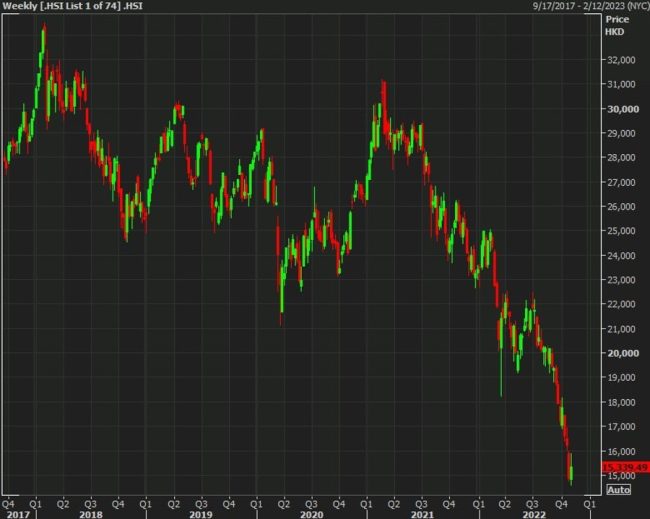The width and height of the screenshot is (650, 519).
Task: Click the 28,000 price axis label
Action: (621, 158)
